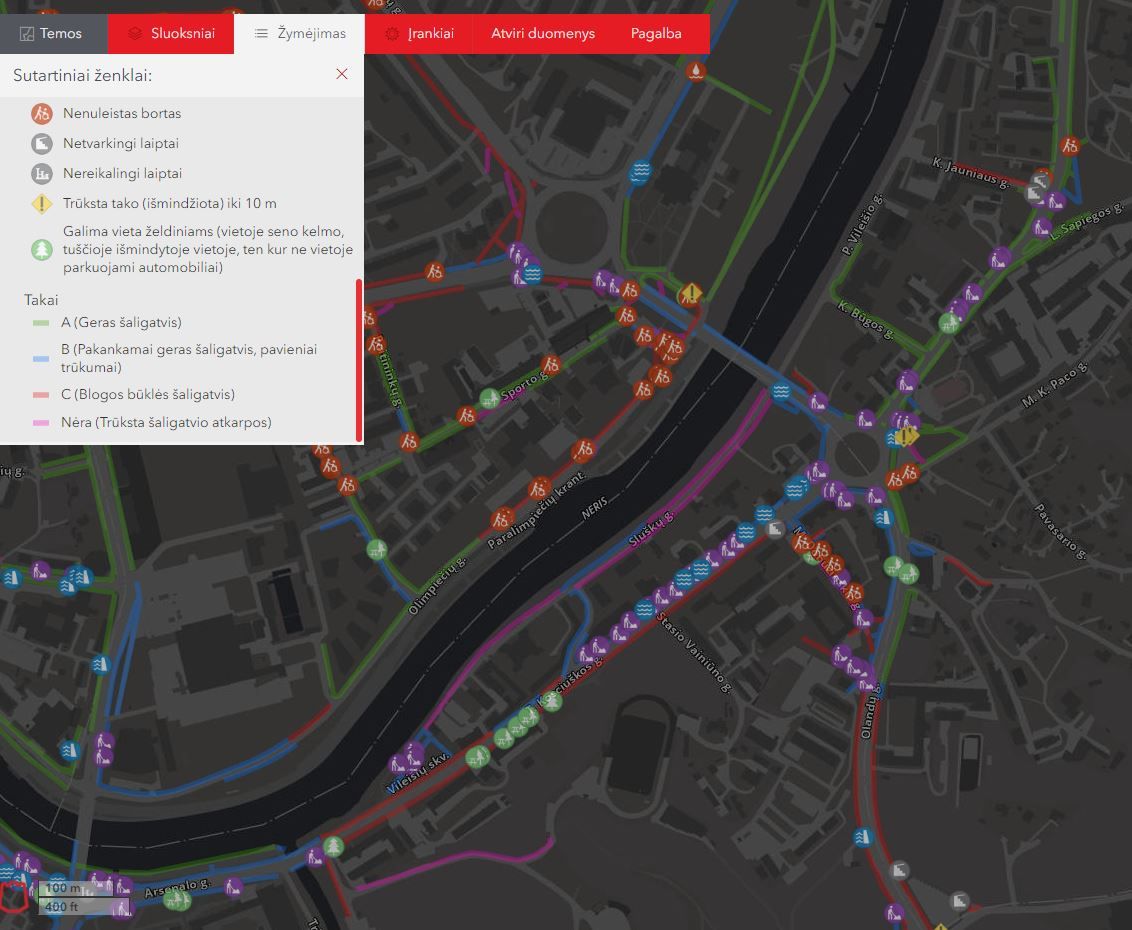
Task: Click the green tree marker near Arsenalo bridge
Action: 333,848
